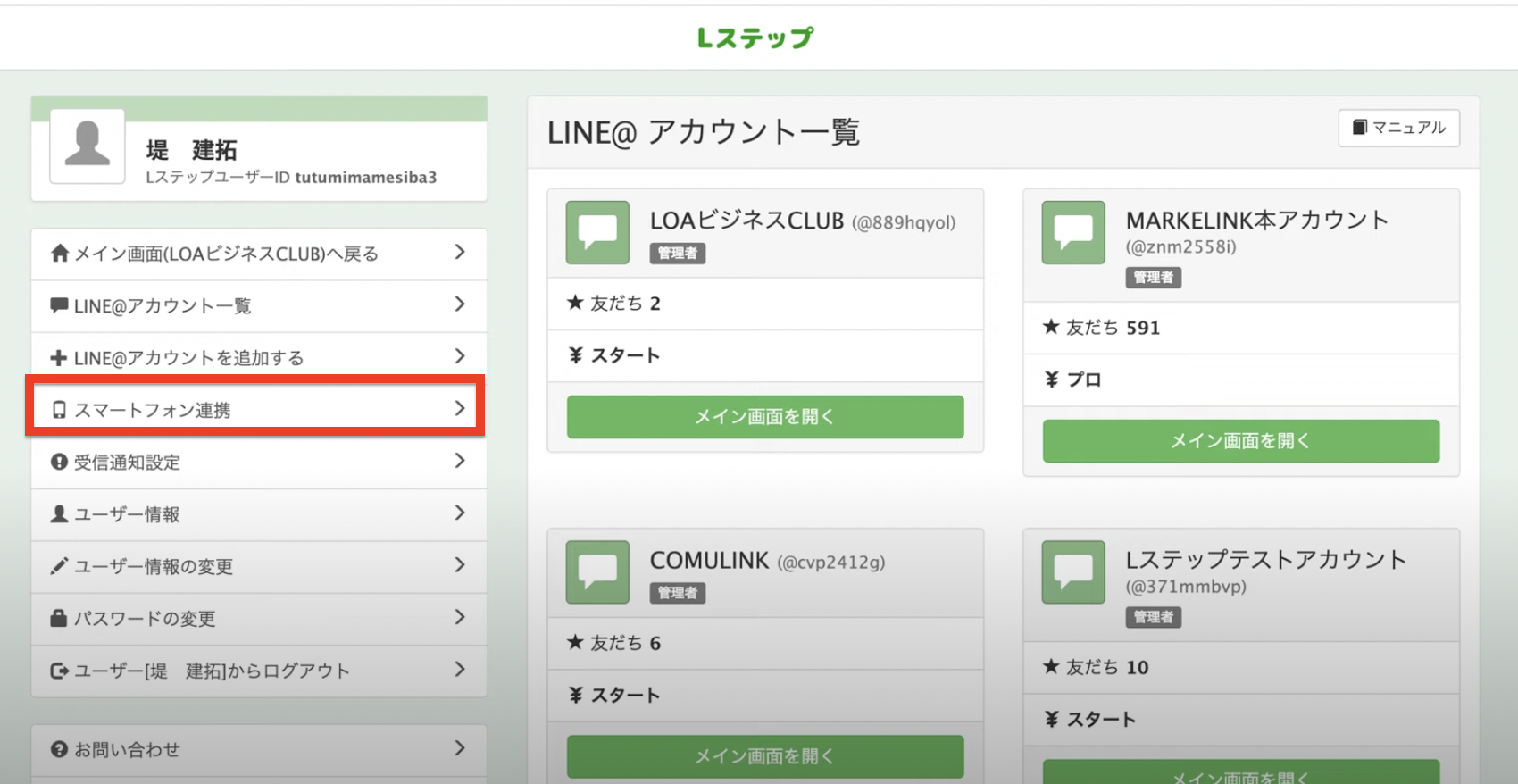Click the yen icon beside COMULINK スタート

[576, 695]
